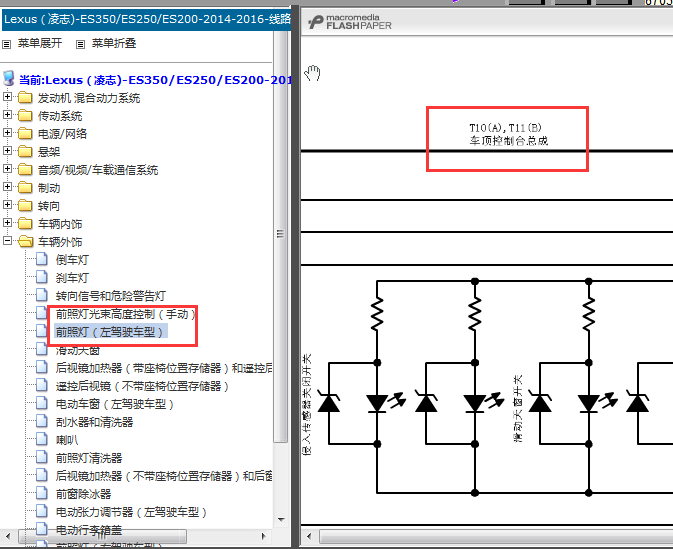Click the Lexus ES350/ES250/ES200 title bar

147,20
